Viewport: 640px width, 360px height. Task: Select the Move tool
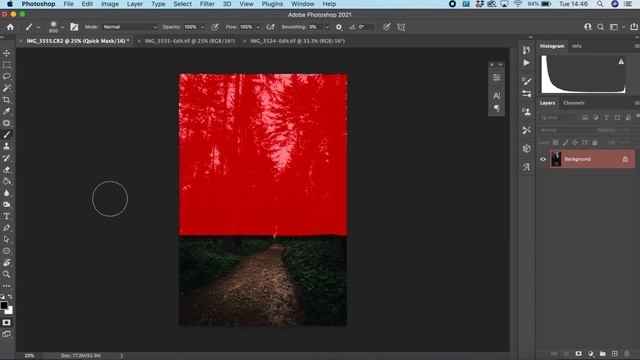[7, 53]
